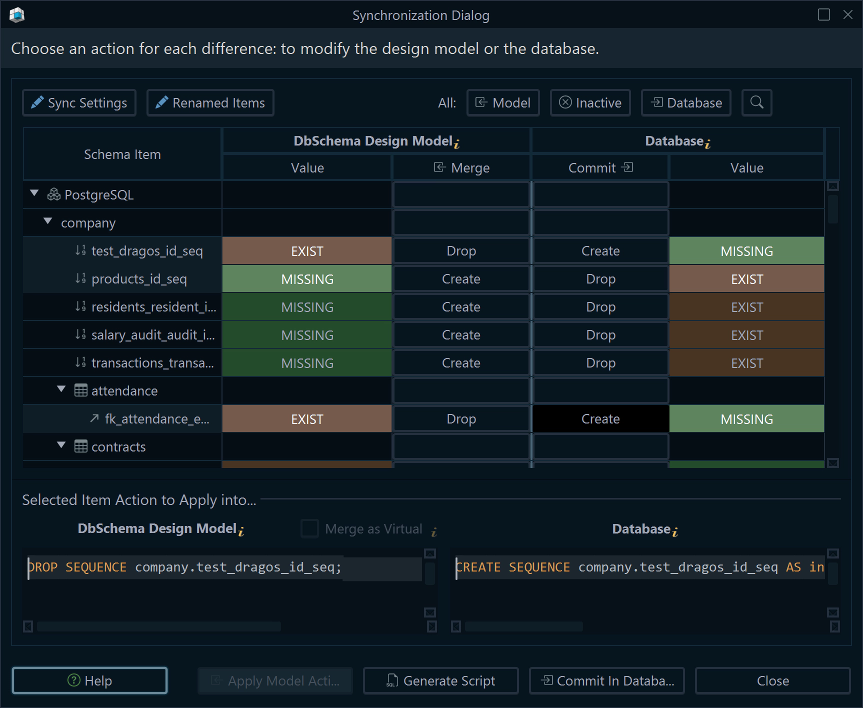Viewport: 863px width, 708px height.
Task: Collapse the attendance table node
Action: tap(61, 390)
